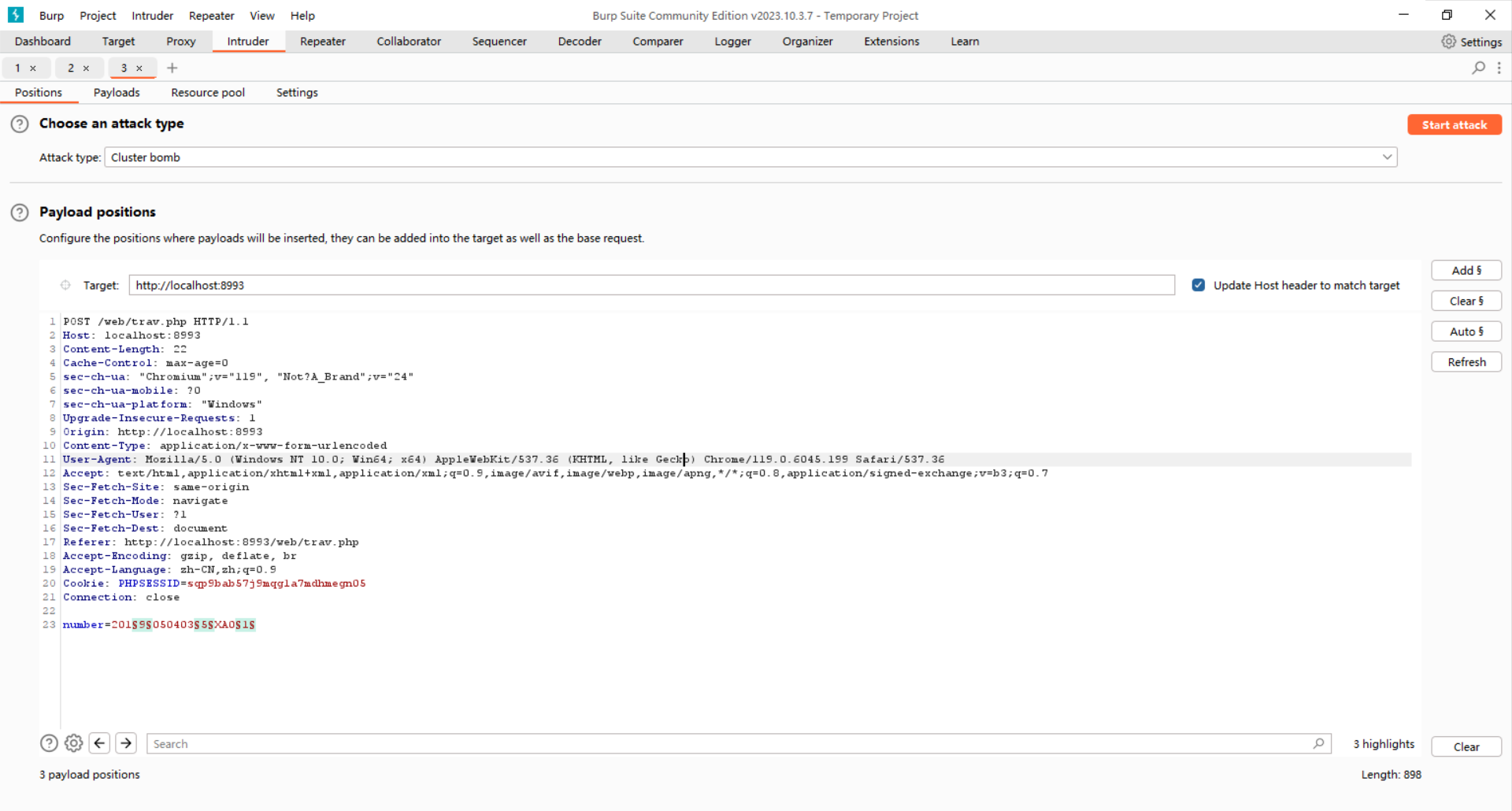
Task: Click the search magnifier icon in tab bar
Action: (x=1478, y=68)
